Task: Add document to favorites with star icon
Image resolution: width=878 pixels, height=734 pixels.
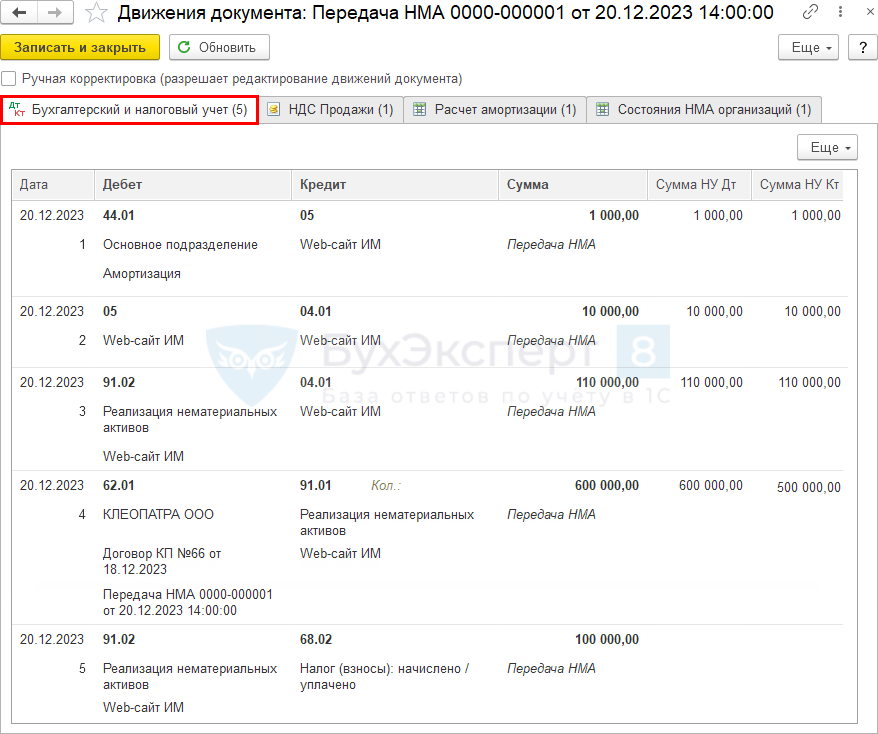Action: [95, 13]
